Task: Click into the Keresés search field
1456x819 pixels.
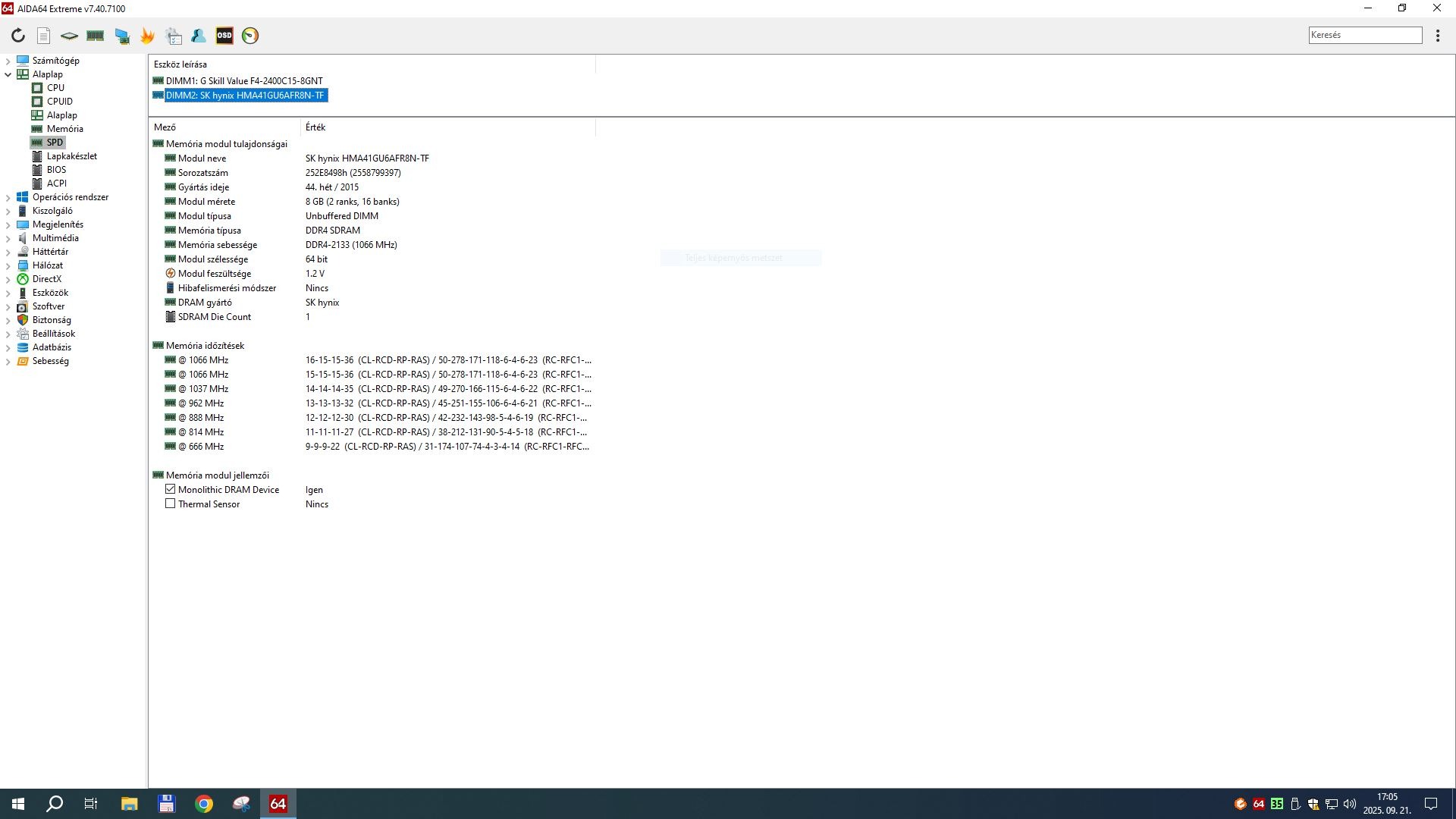Action: (1364, 35)
